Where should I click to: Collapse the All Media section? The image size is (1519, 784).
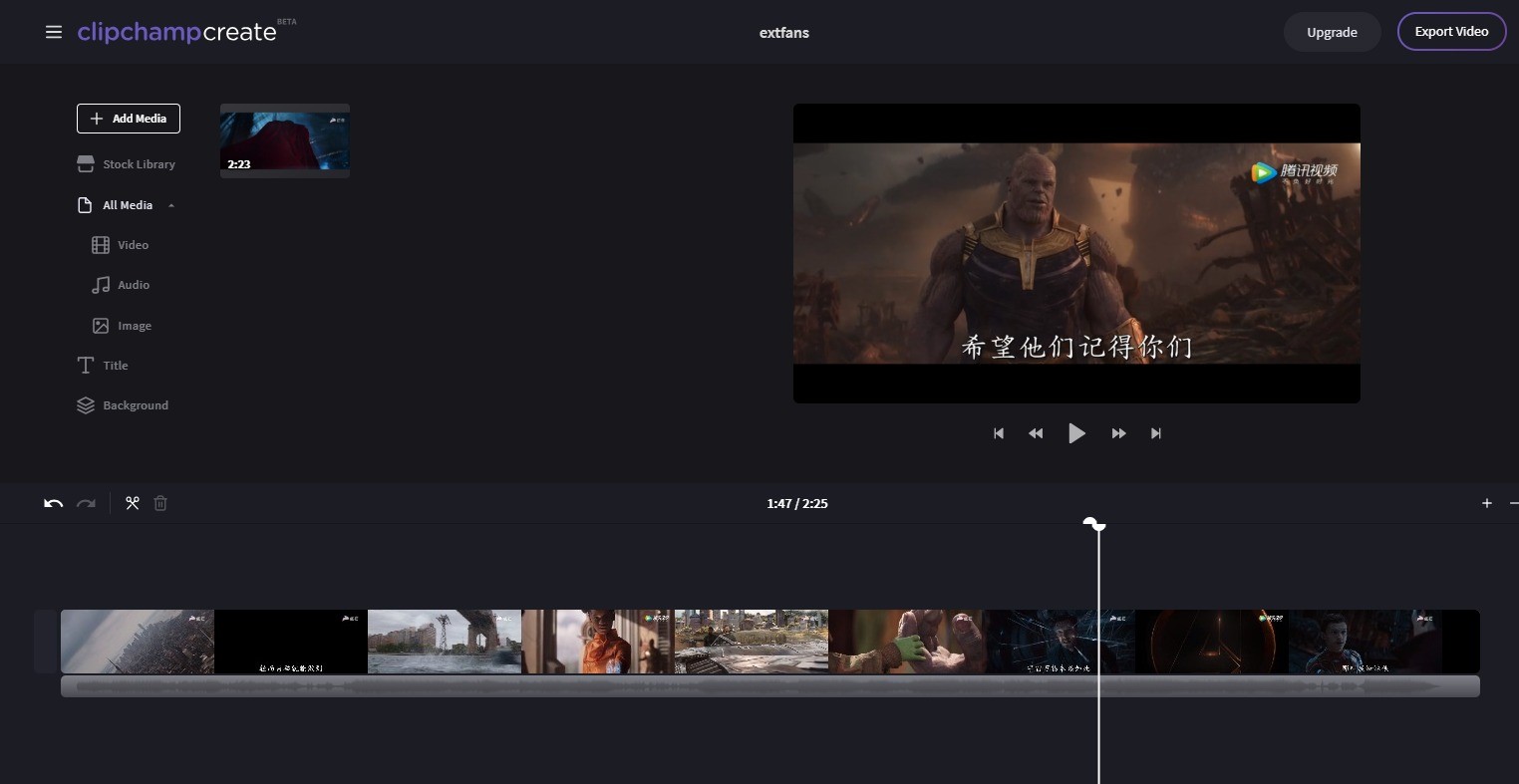pos(171,205)
